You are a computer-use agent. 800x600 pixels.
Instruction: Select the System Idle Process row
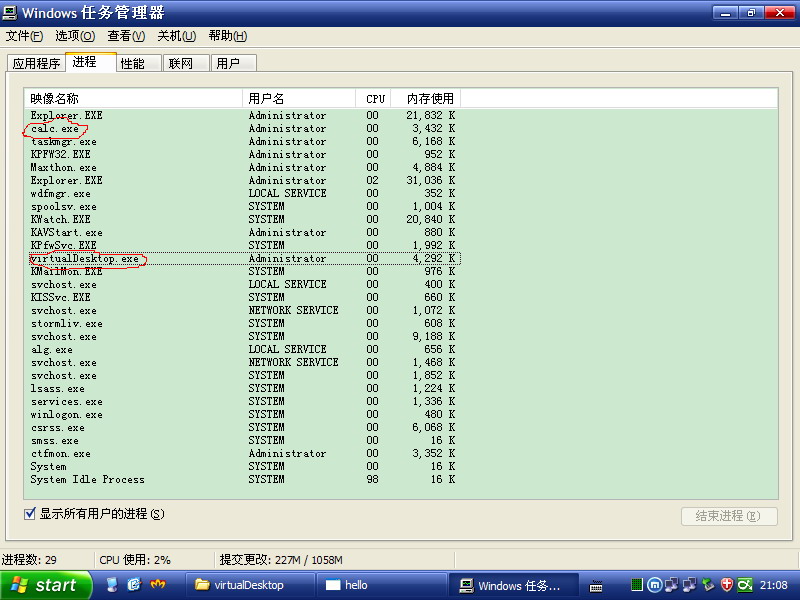click(242, 480)
